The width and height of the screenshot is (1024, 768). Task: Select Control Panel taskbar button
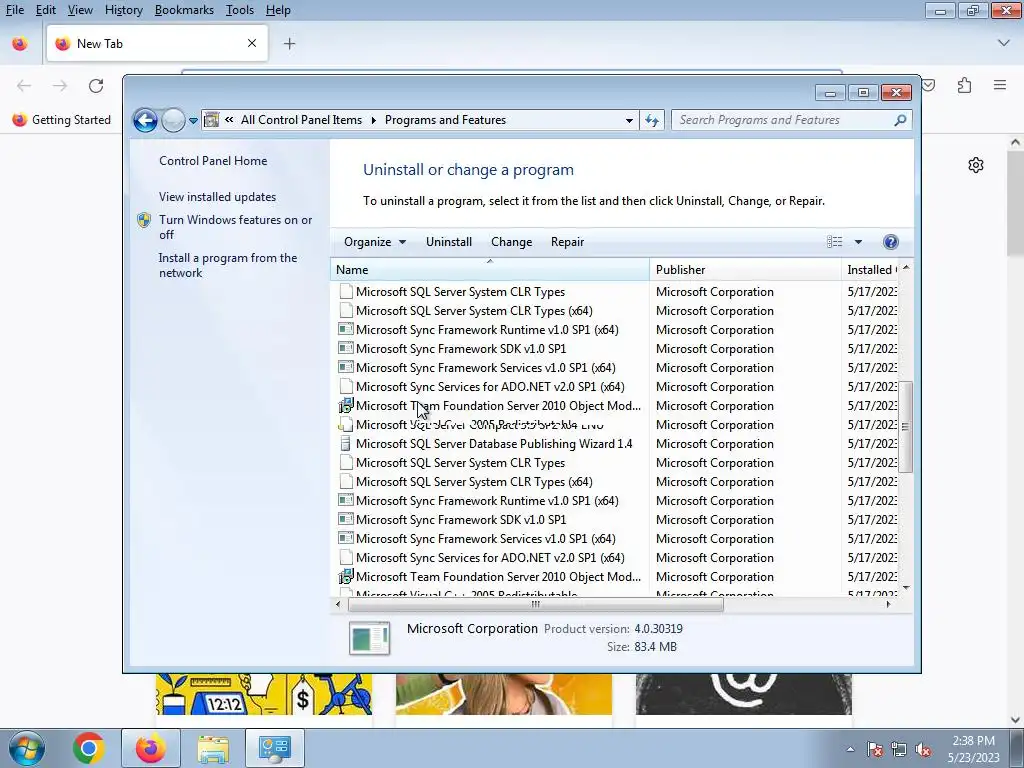(274, 748)
